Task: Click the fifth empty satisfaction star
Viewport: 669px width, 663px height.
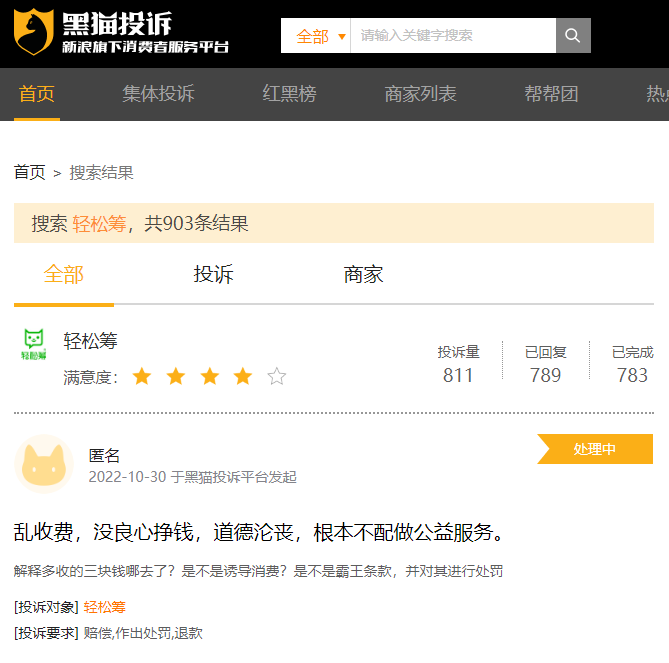Action: click(276, 377)
